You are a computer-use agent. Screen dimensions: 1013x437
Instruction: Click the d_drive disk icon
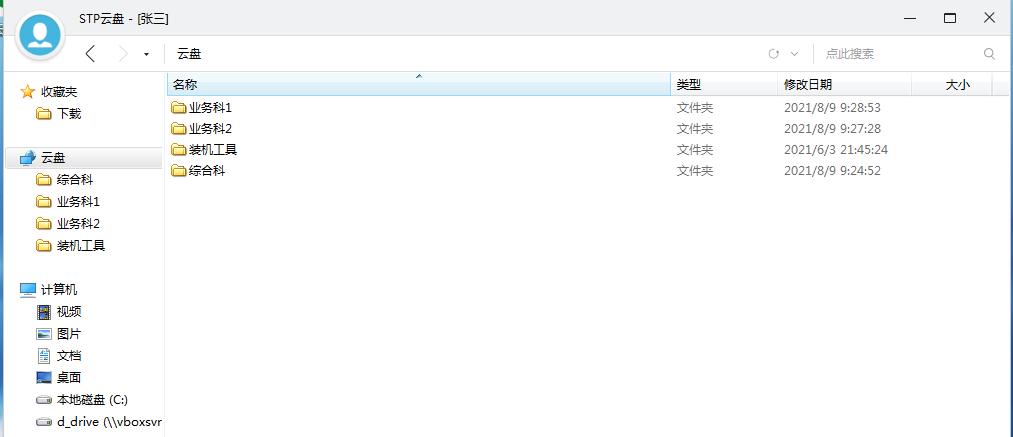tap(44, 422)
